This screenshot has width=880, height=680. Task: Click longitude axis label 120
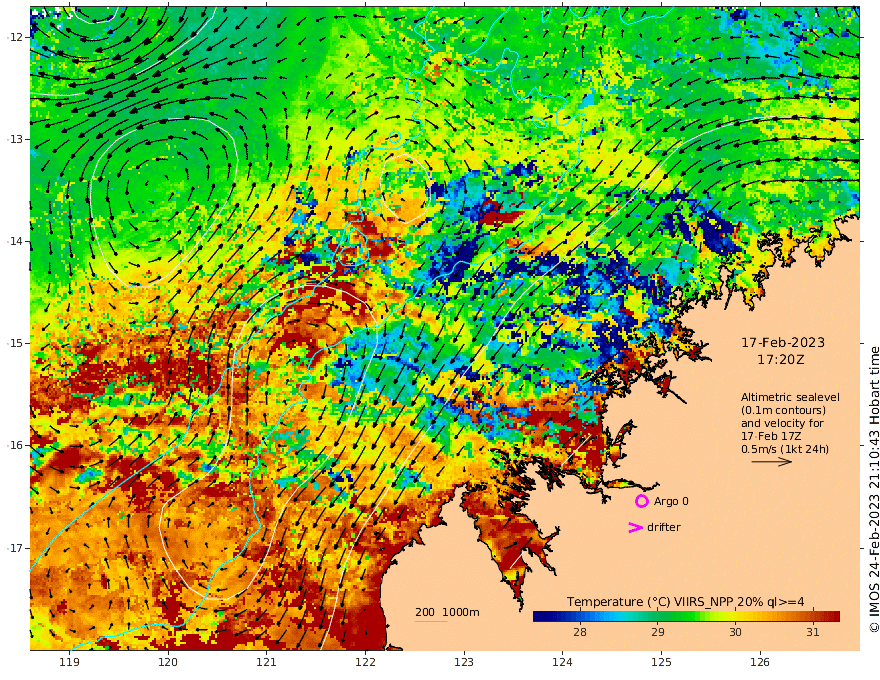click(x=168, y=662)
